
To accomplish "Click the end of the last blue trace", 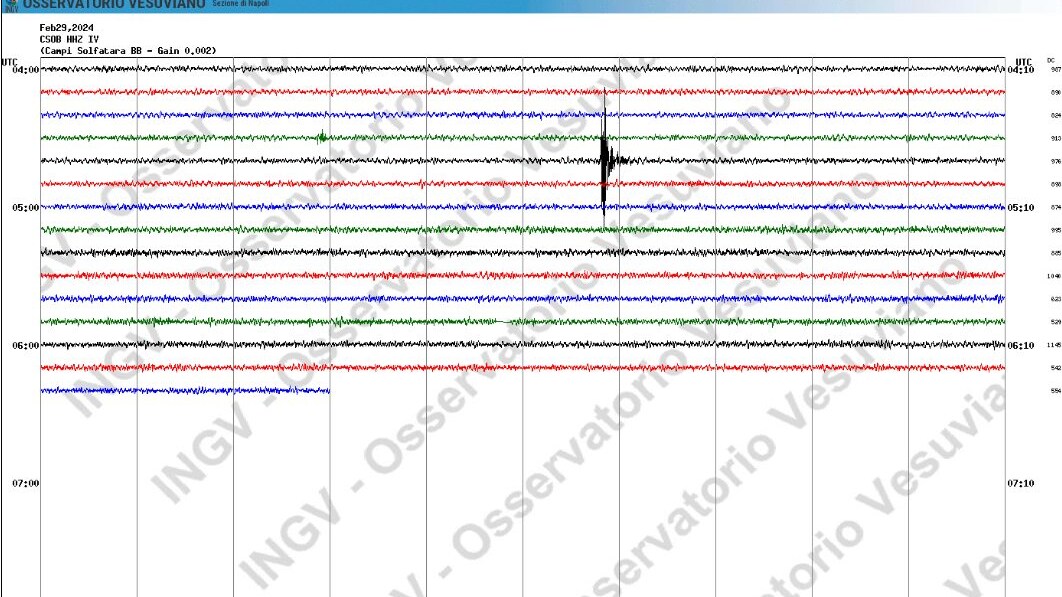I will tap(329, 390).
